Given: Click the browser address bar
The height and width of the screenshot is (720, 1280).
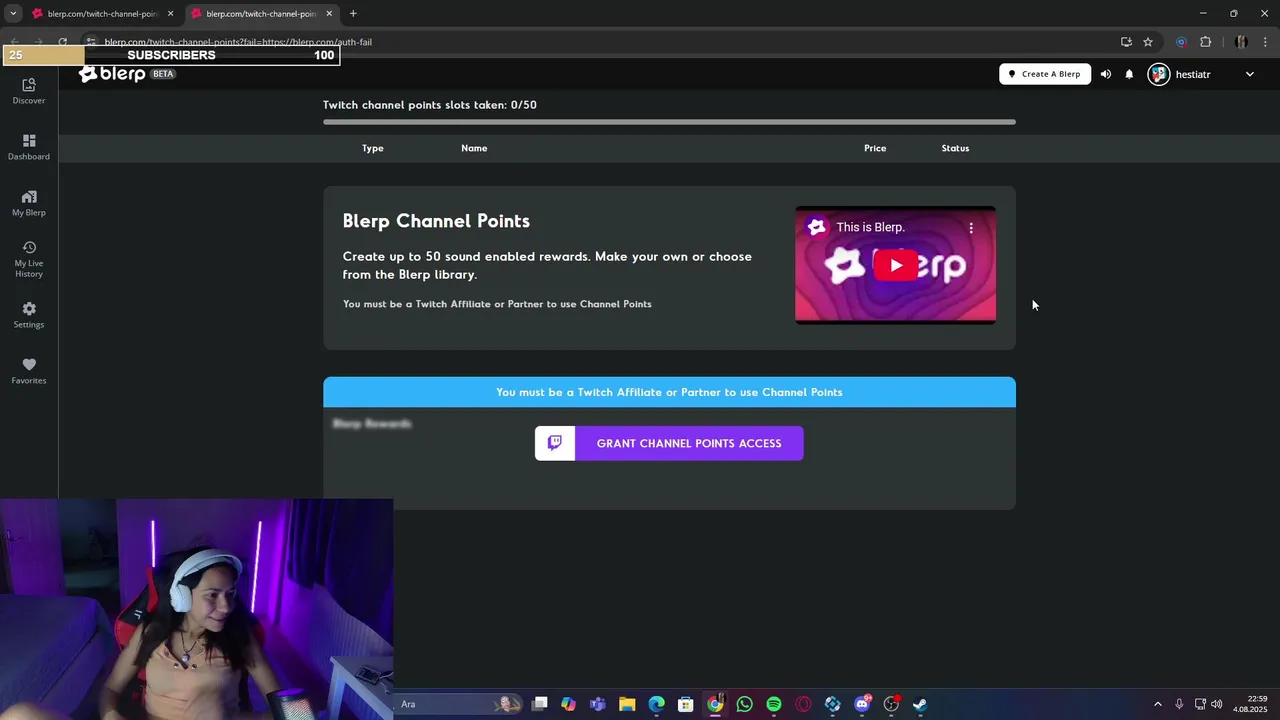Looking at the screenshot, I should click(600, 42).
